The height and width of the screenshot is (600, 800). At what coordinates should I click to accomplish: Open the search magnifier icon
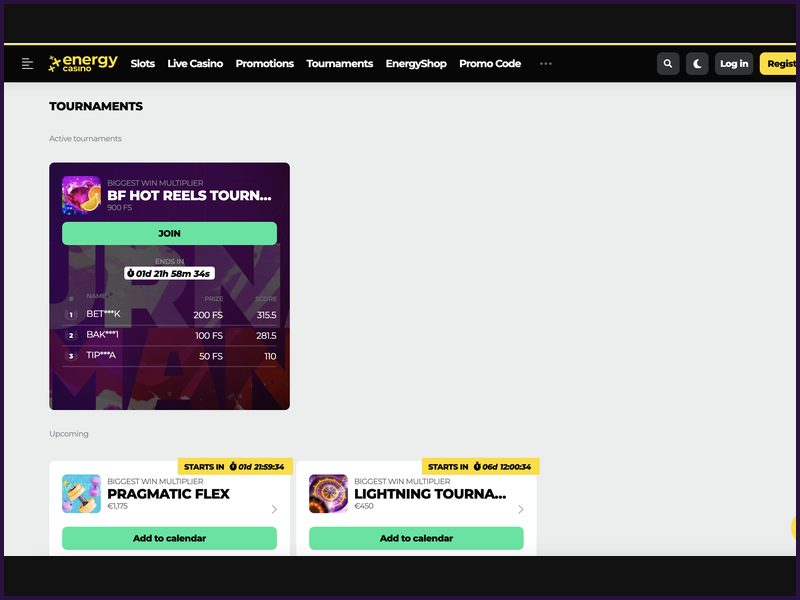[x=668, y=64]
